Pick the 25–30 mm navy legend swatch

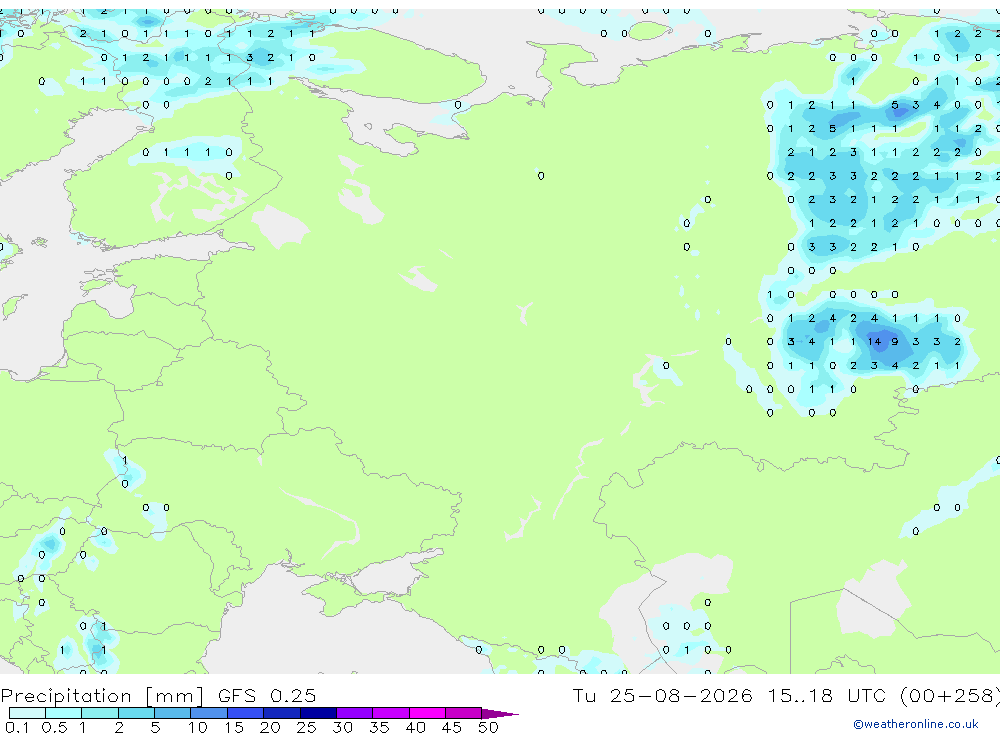tap(318, 713)
